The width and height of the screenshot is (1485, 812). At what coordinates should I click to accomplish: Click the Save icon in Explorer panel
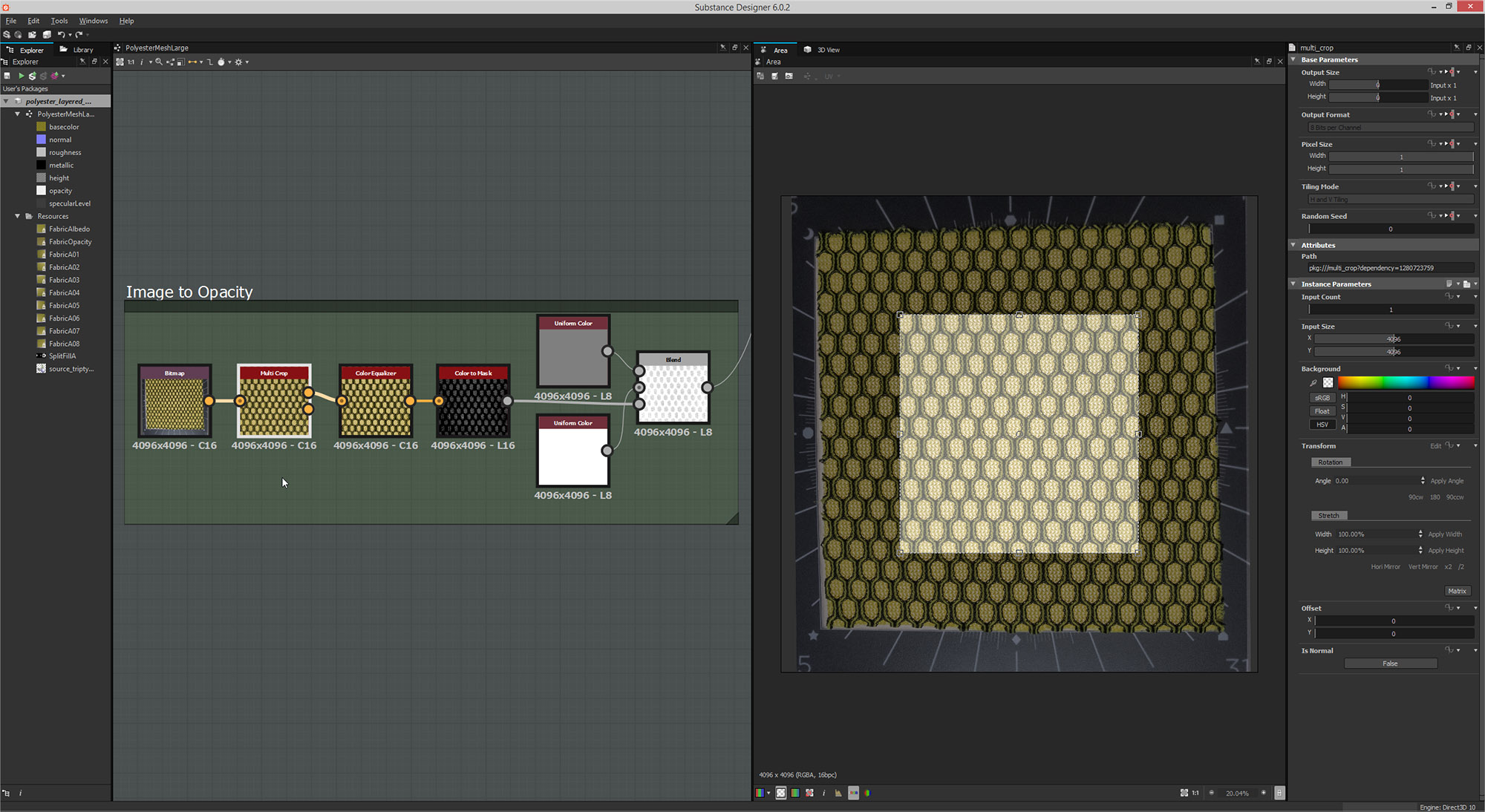pyautogui.click(x=7, y=76)
